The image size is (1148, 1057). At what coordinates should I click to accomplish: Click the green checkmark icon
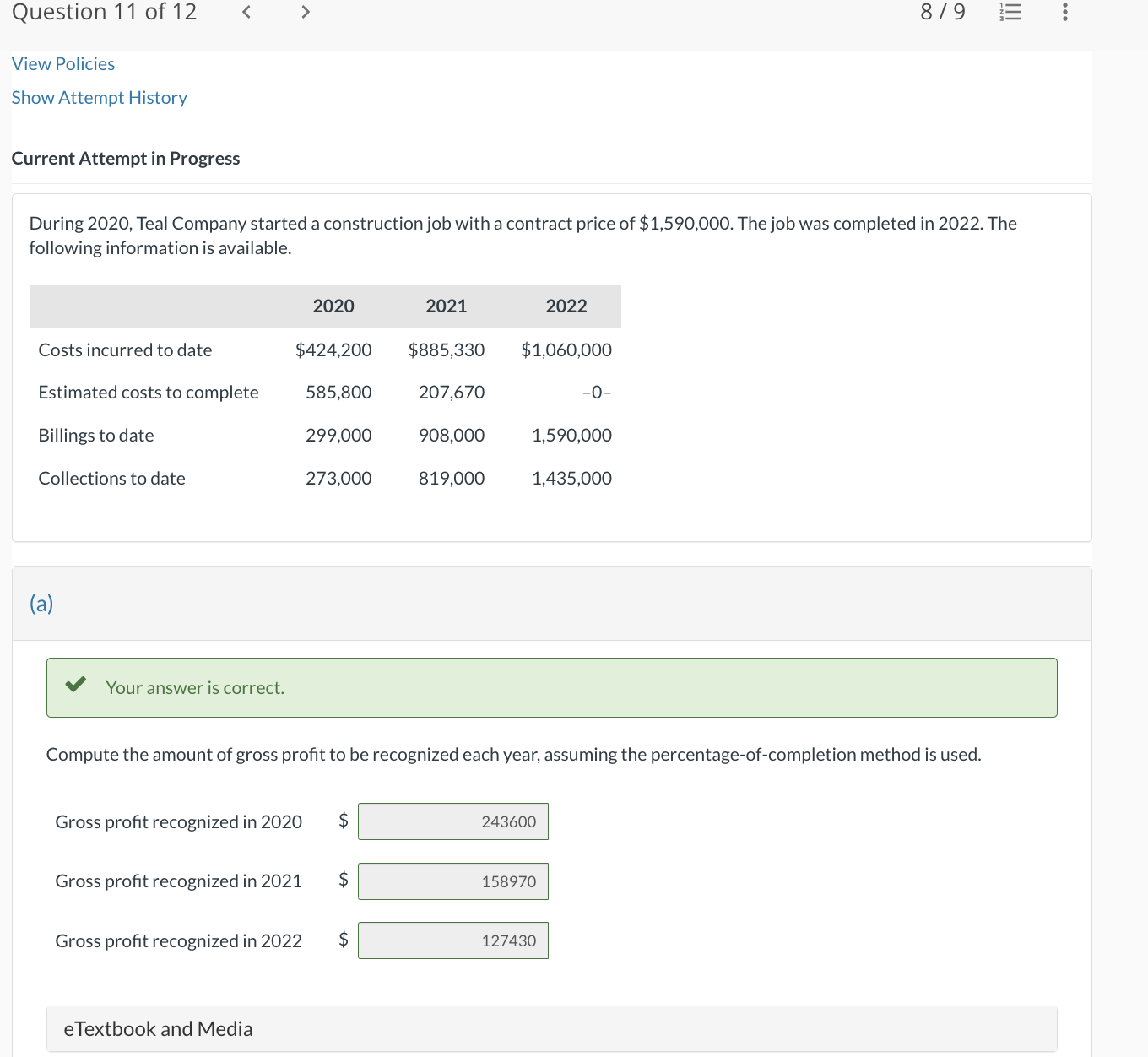click(76, 685)
